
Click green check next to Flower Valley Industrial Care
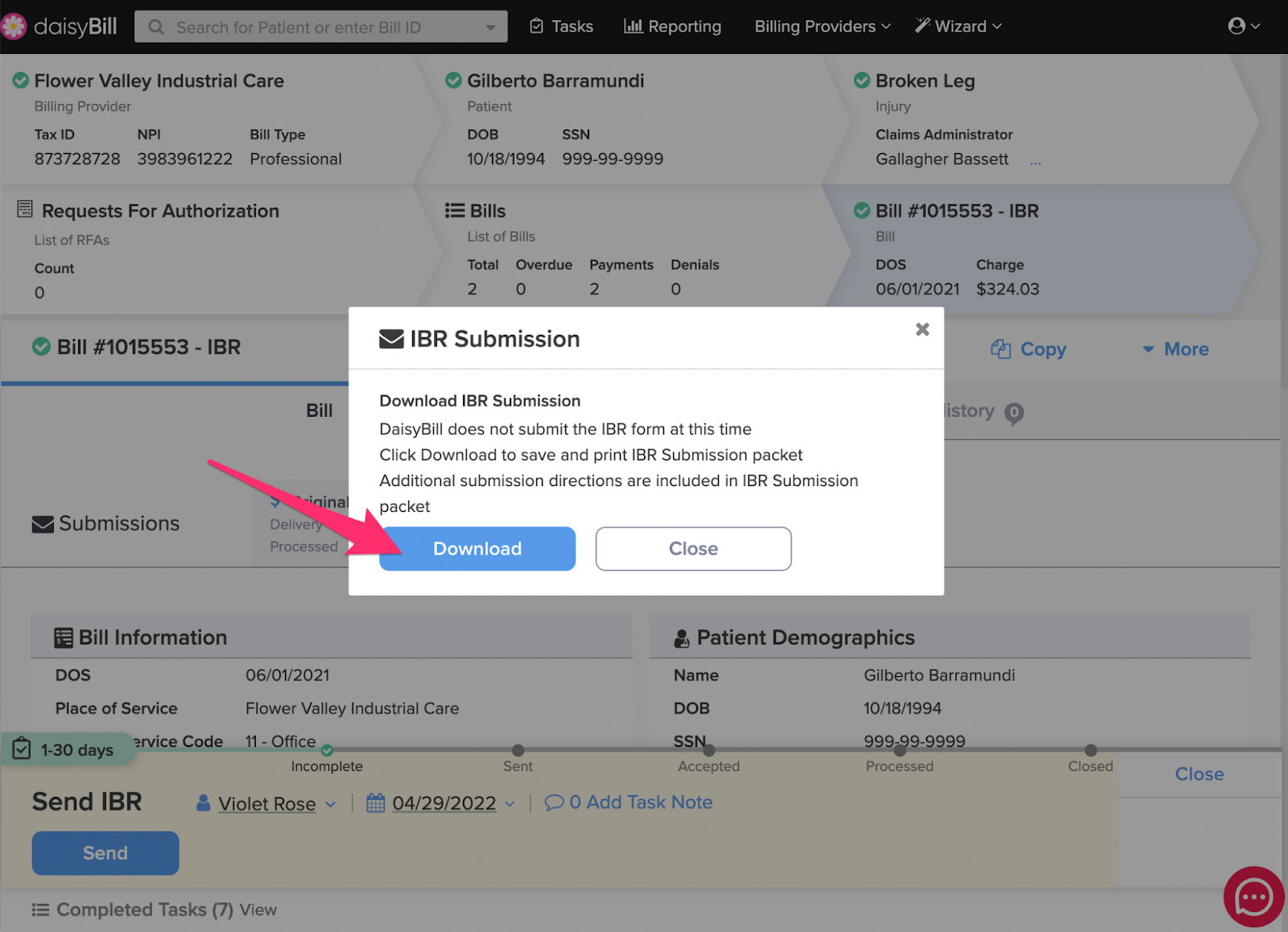click(x=21, y=80)
